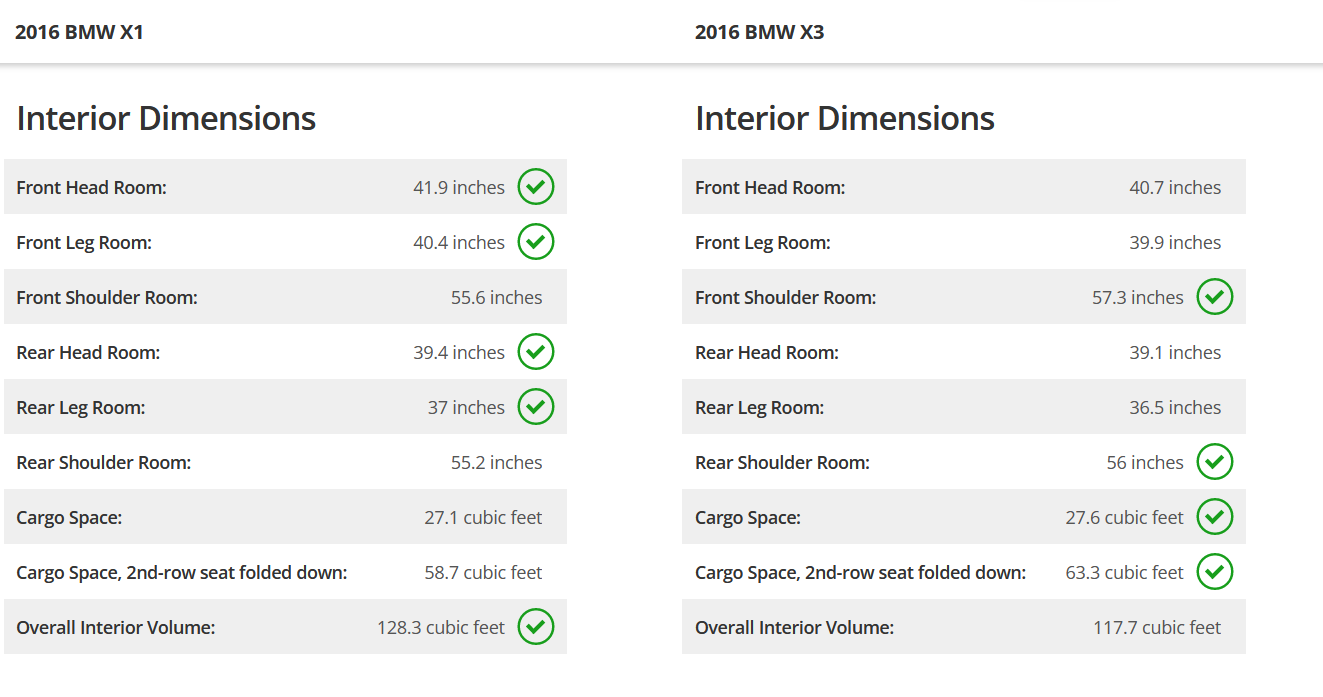Image resolution: width=1323 pixels, height=697 pixels.
Task: Click the X3 Rear Head Room label
Action: point(767,353)
